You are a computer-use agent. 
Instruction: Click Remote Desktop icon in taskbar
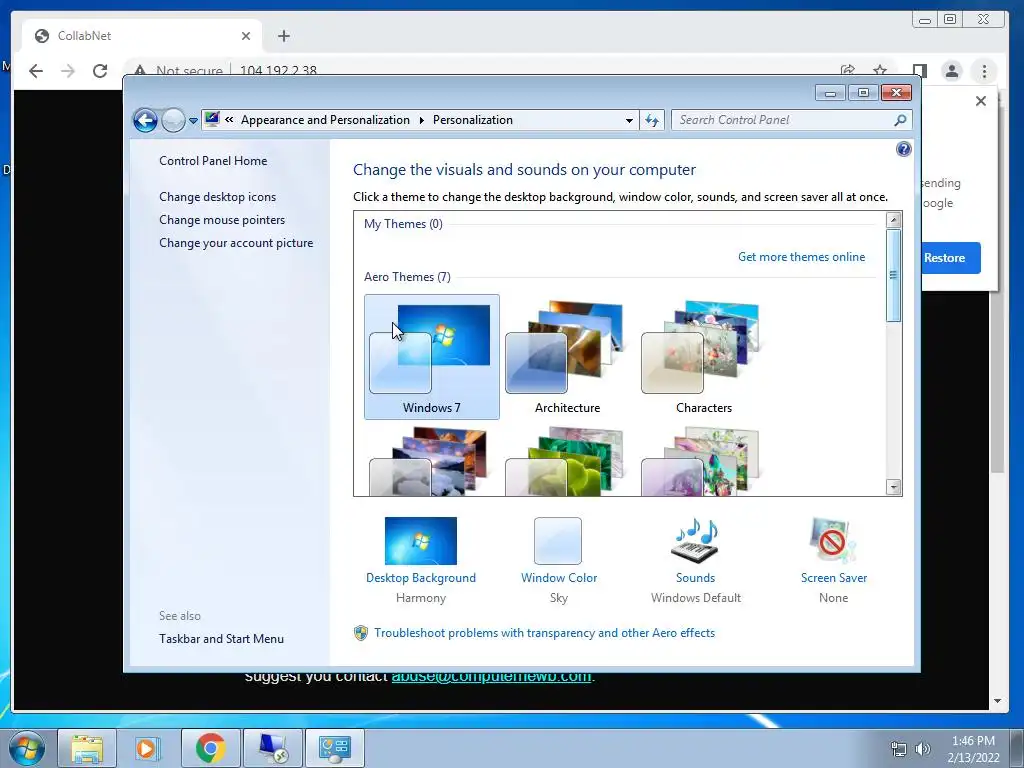tap(272, 748)
